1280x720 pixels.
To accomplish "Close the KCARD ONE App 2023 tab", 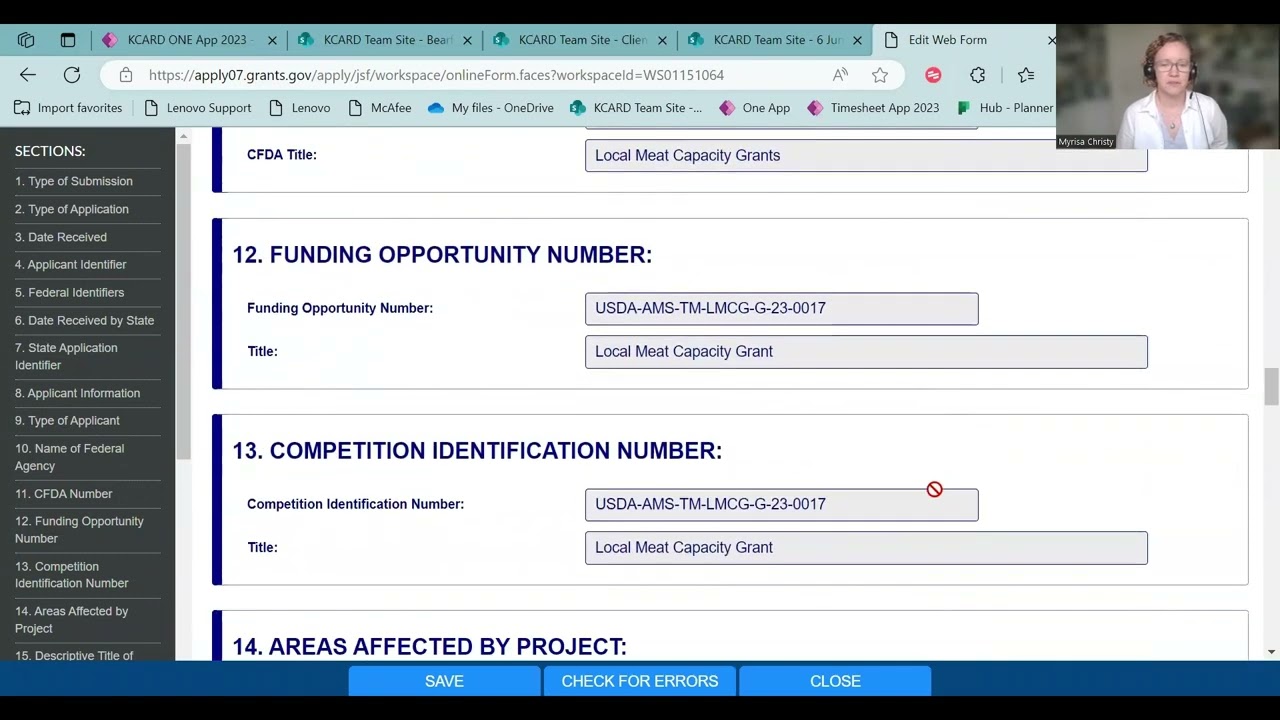I will 273,40.
